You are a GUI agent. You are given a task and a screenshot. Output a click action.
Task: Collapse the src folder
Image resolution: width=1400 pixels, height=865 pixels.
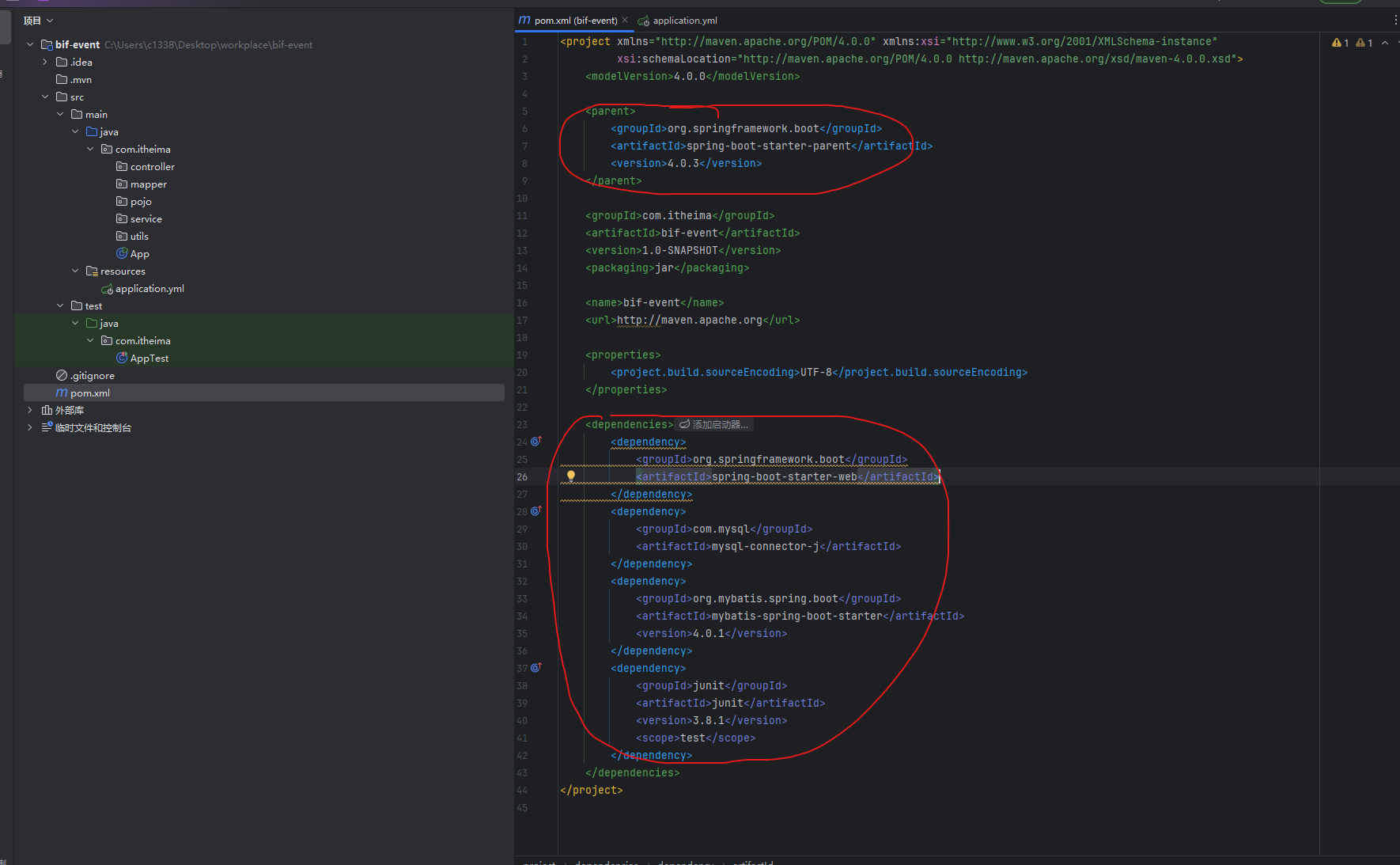pyautogui.click(x=45, y=97)
